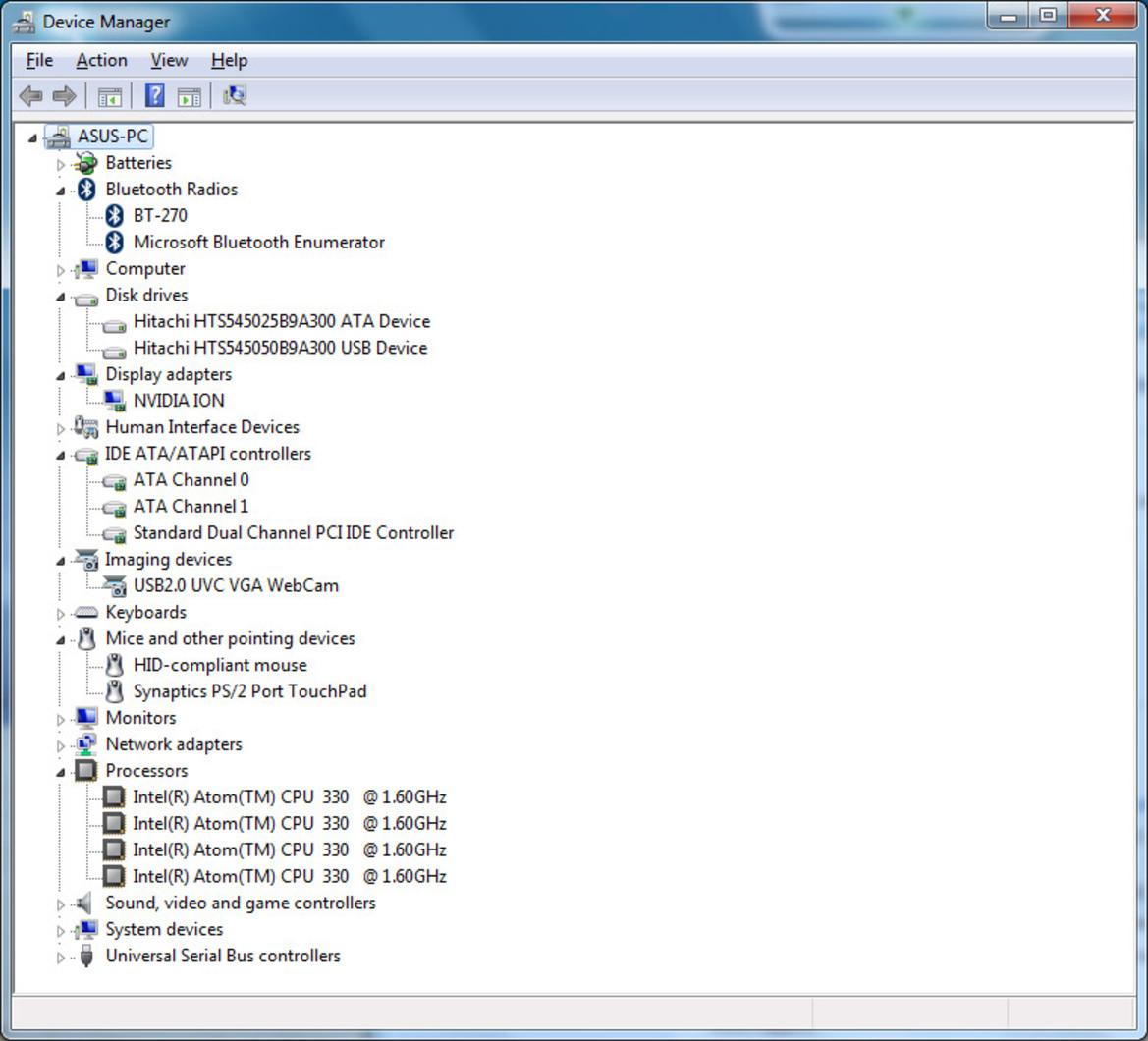Screen dimensions: 1148x1041
Task: Click the Disk drives category icon
Action: coord(86,298)
